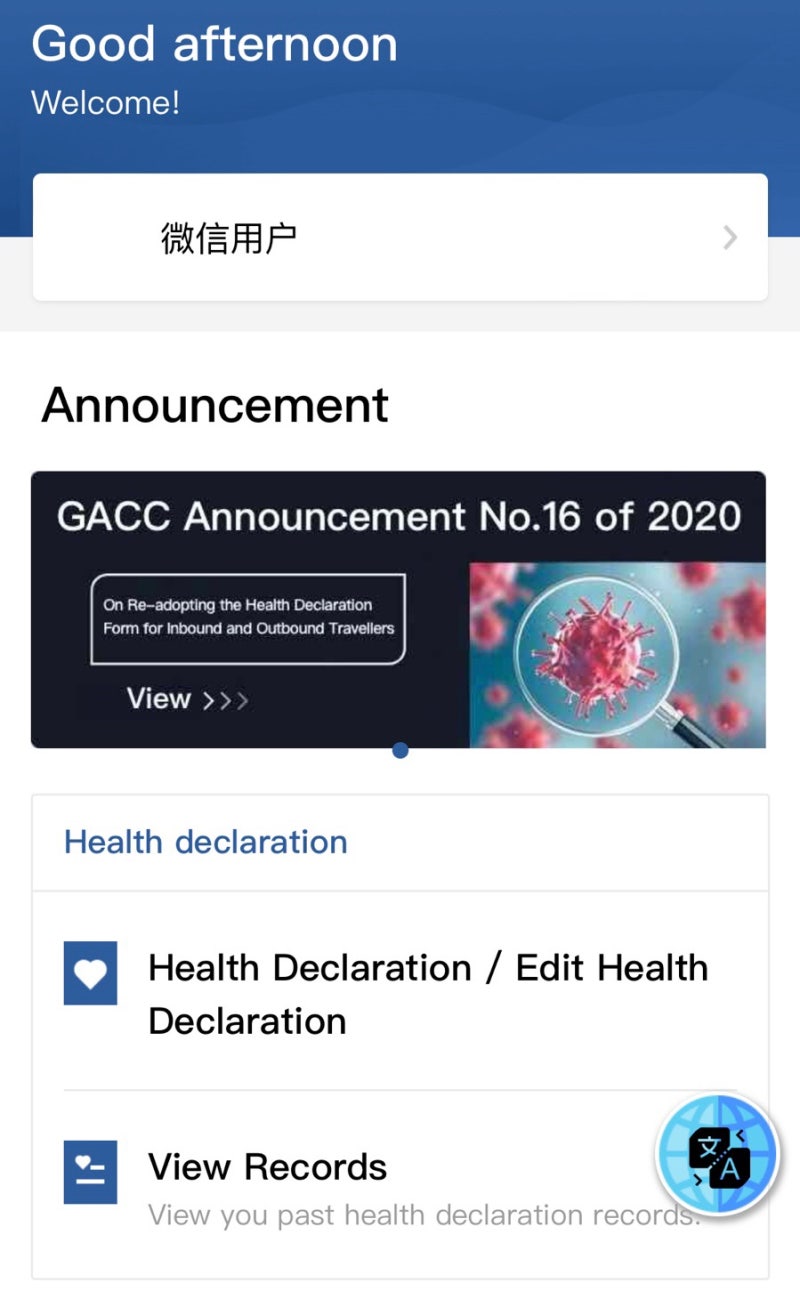Tap View you past health declaration records subtitle
The image size is (800, 1299).
[425, 1215]
